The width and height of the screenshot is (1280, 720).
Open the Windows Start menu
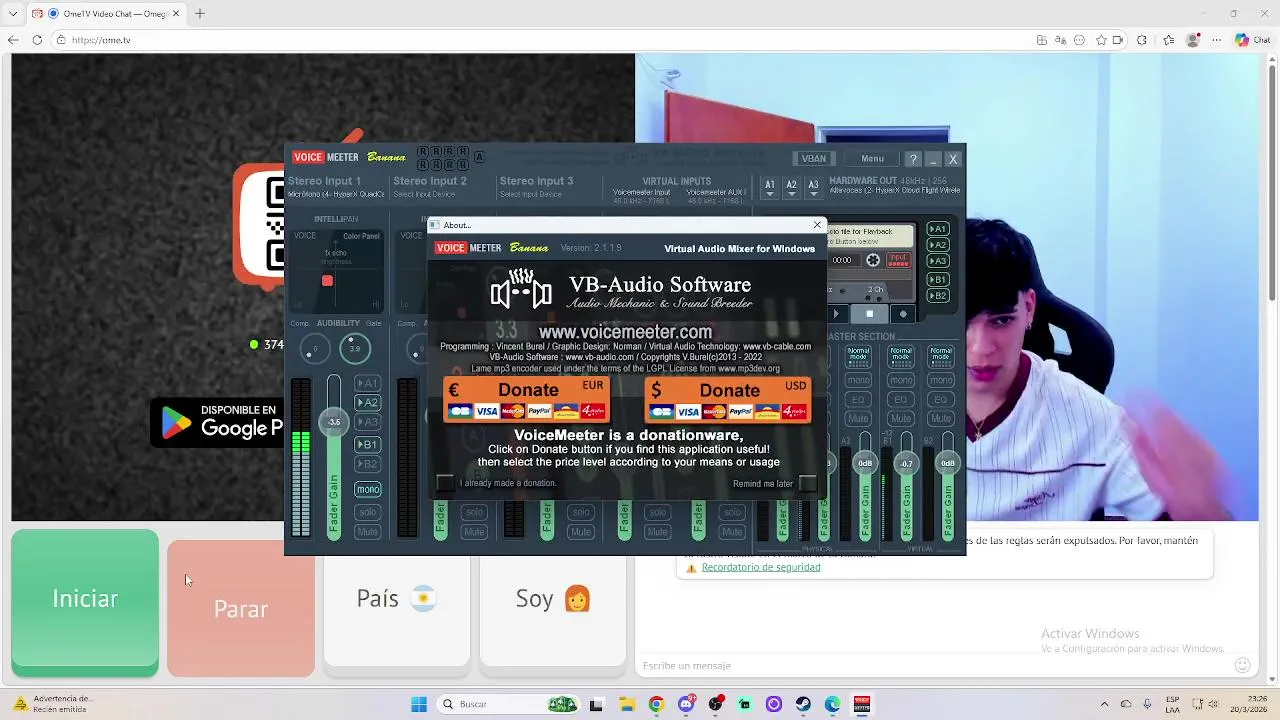click(x=419, y=705)
